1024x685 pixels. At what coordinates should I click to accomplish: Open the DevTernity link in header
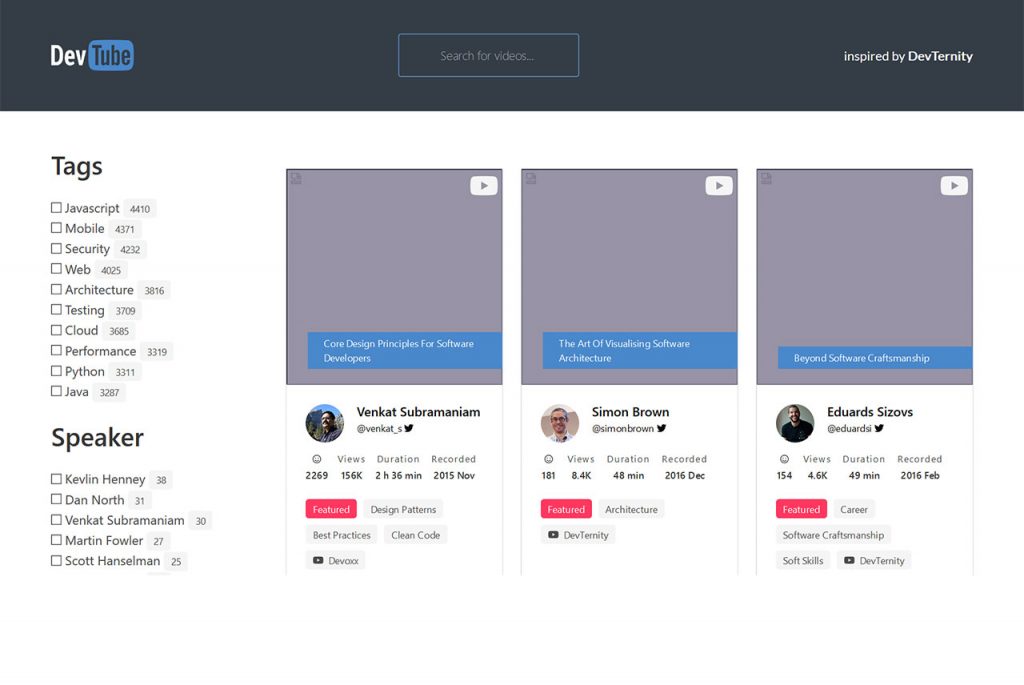pyautogui.click(x=940, y=56)
